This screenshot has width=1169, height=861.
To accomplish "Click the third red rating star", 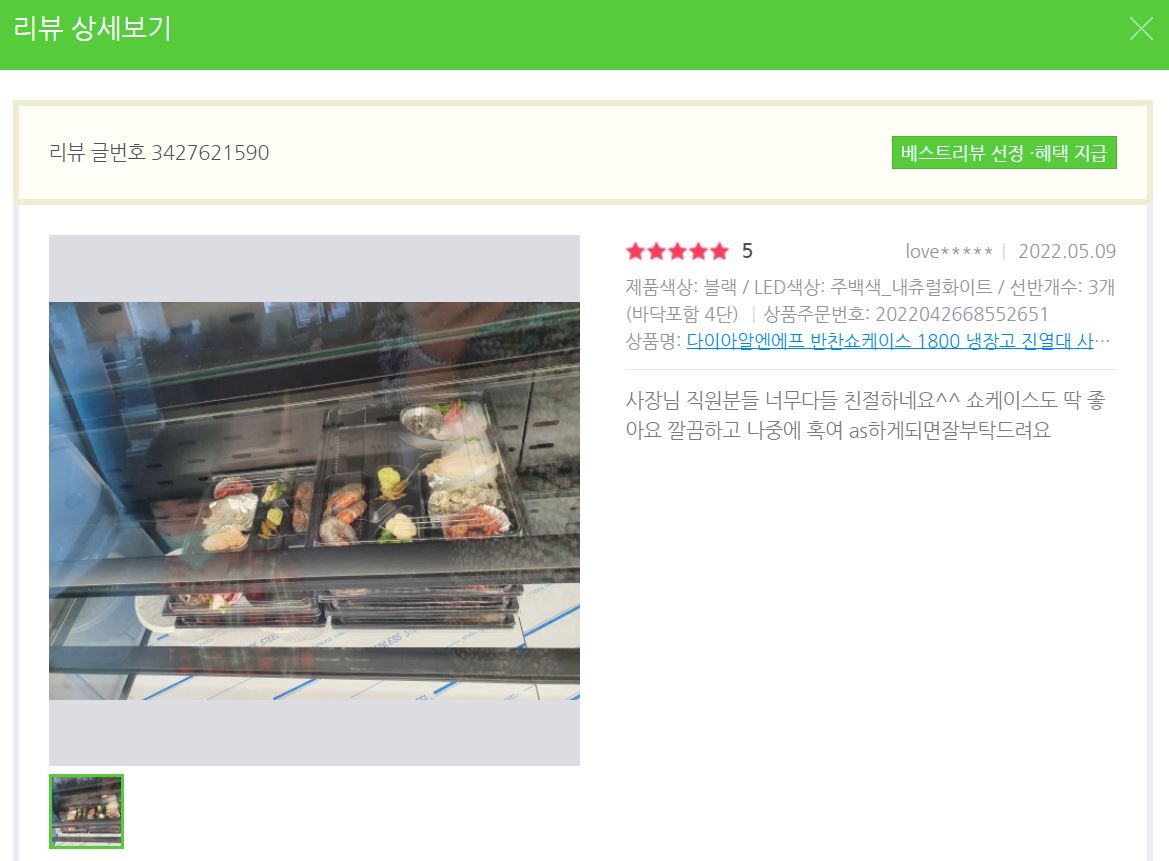I will click(677, 251).
